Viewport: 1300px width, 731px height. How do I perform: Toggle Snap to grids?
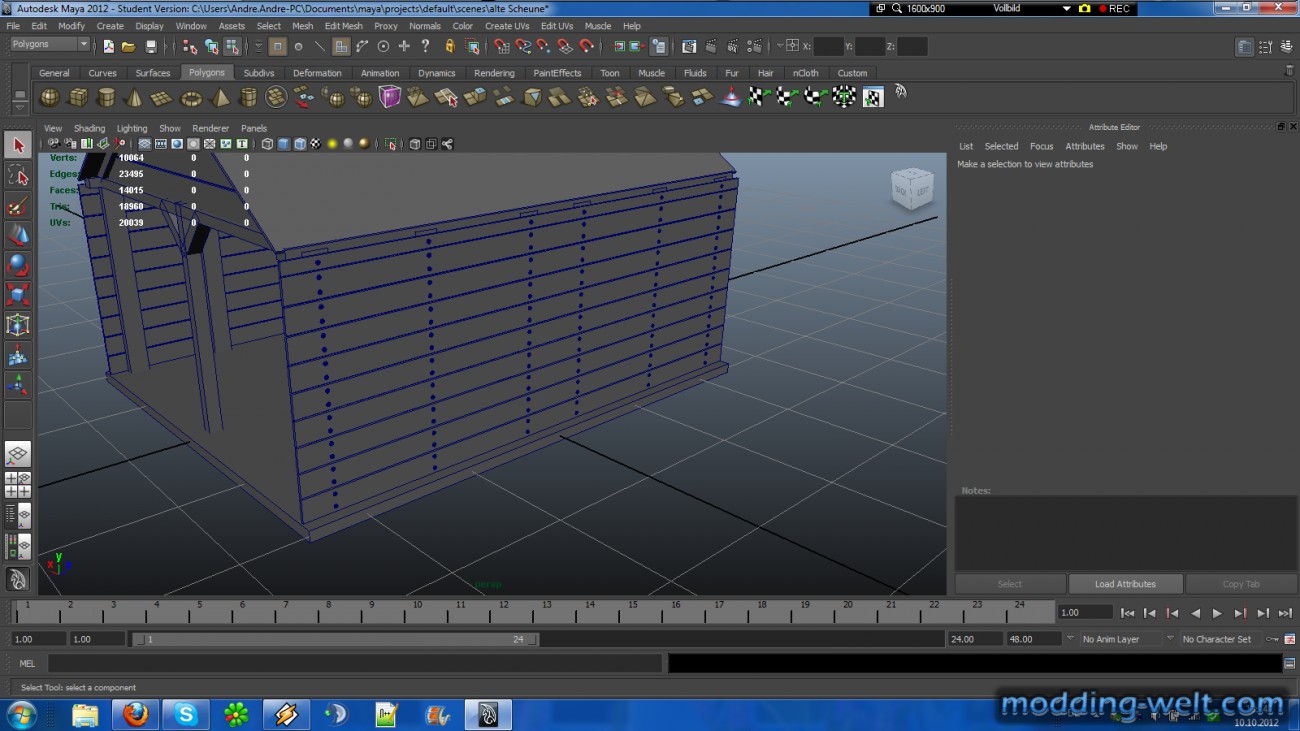tap(502, 46)
